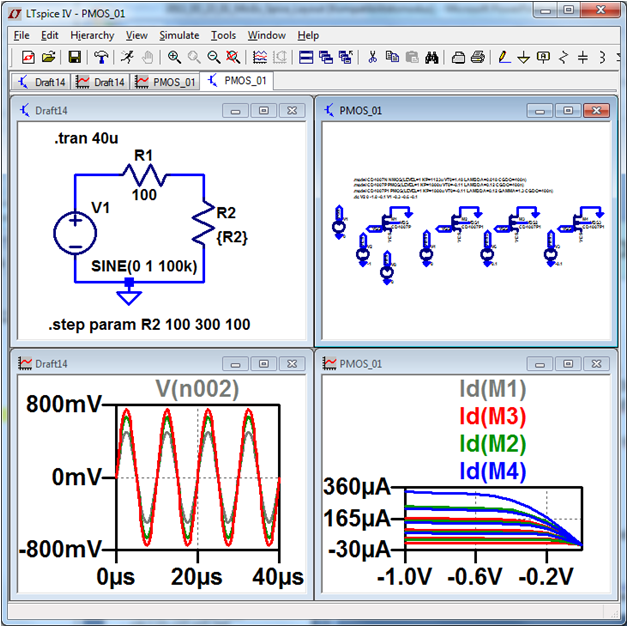This screenshot has height=627, width=628.
Task: Click the Cut scissors icon
Action: 372,57
